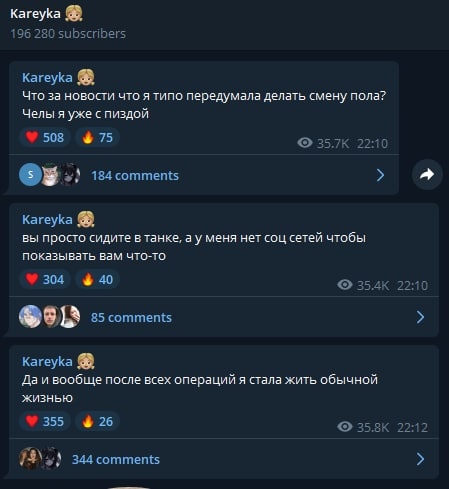Expand chevron next to 184 comments

pos(380,175)
